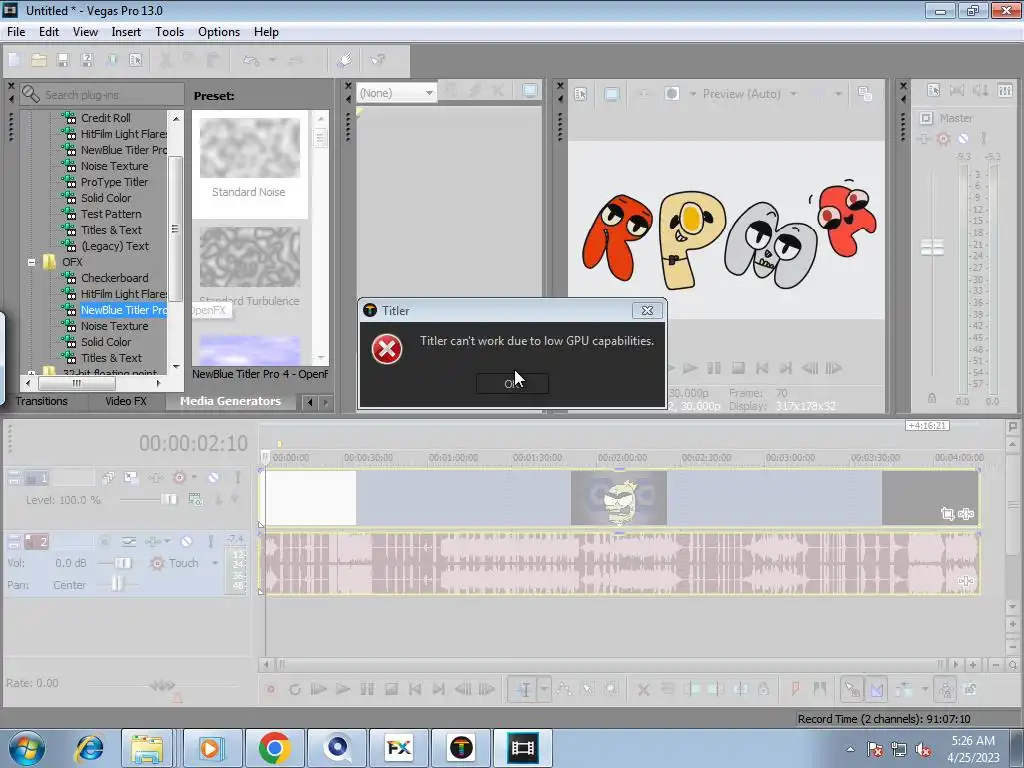Click the Undo toolbar icon
This screenshot has width=1024, height=768.
coord(251,60)
